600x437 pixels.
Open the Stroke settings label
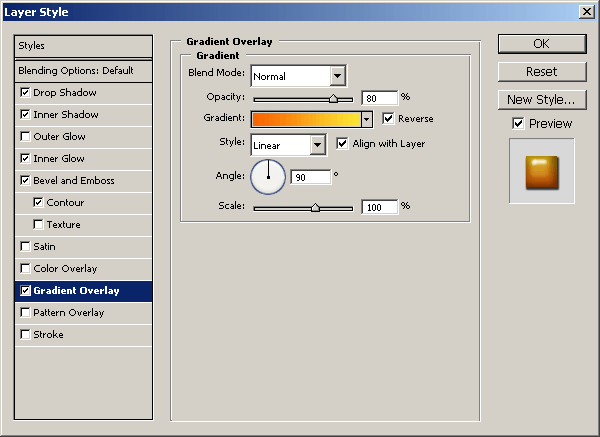pos(48,335)
